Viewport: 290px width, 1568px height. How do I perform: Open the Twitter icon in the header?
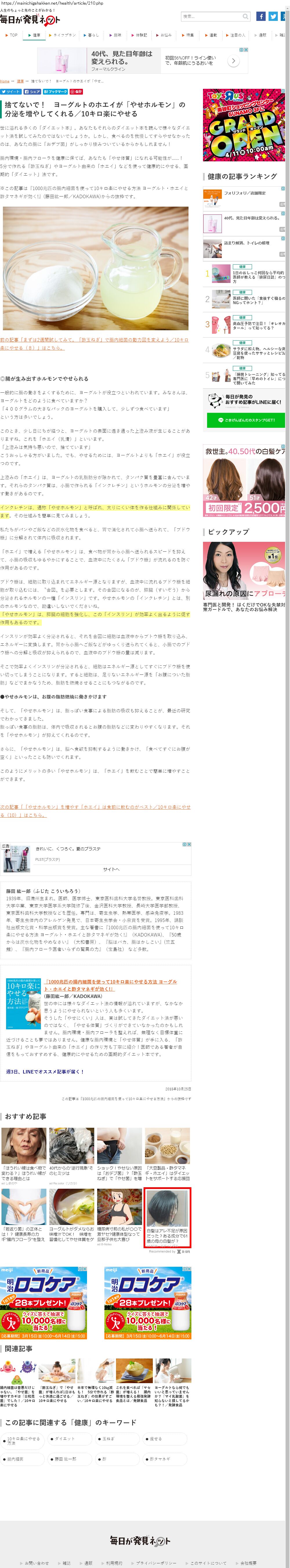pos(273,17)
